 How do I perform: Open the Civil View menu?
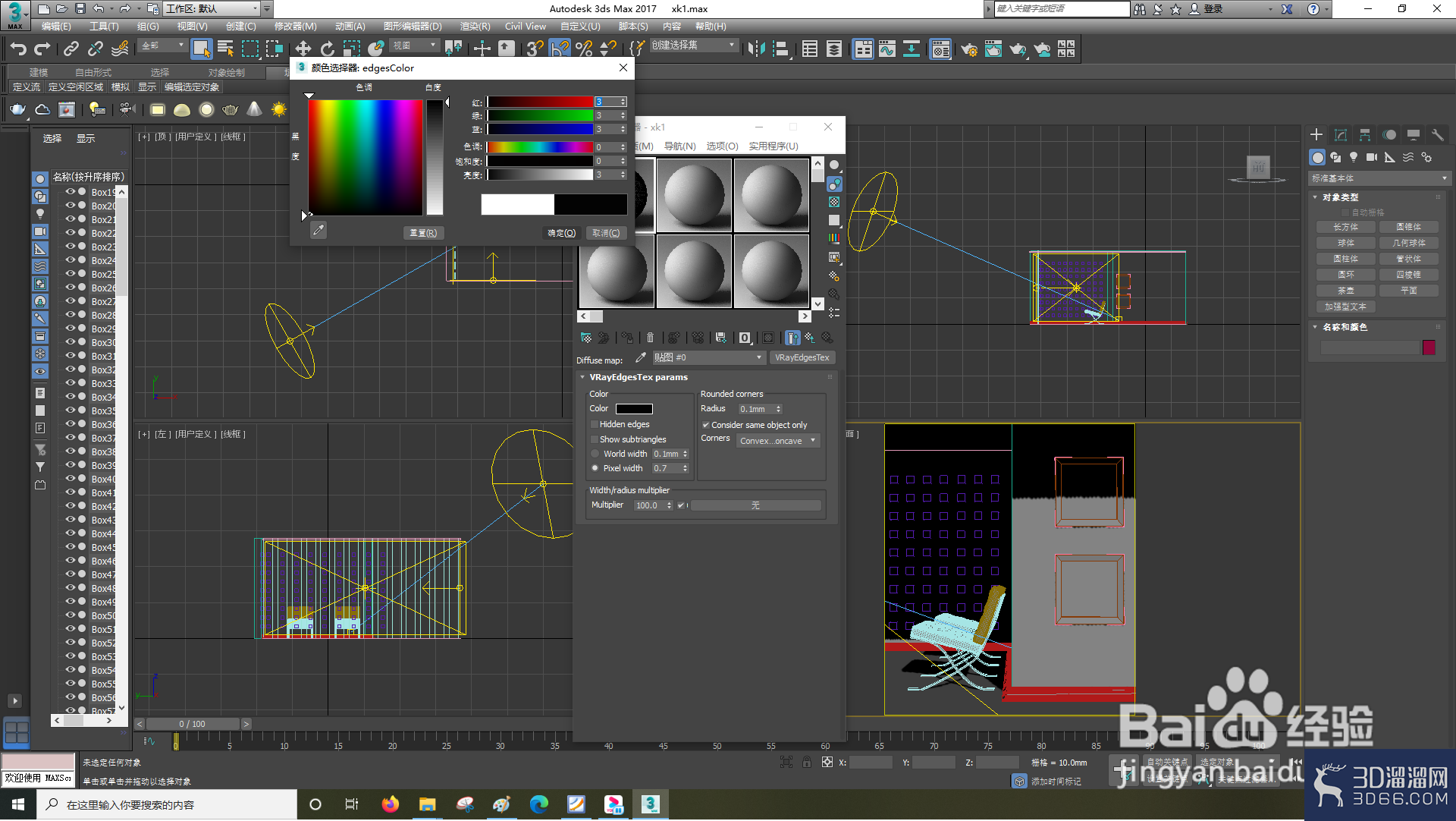pyautogui.click(x=525, y=27)
